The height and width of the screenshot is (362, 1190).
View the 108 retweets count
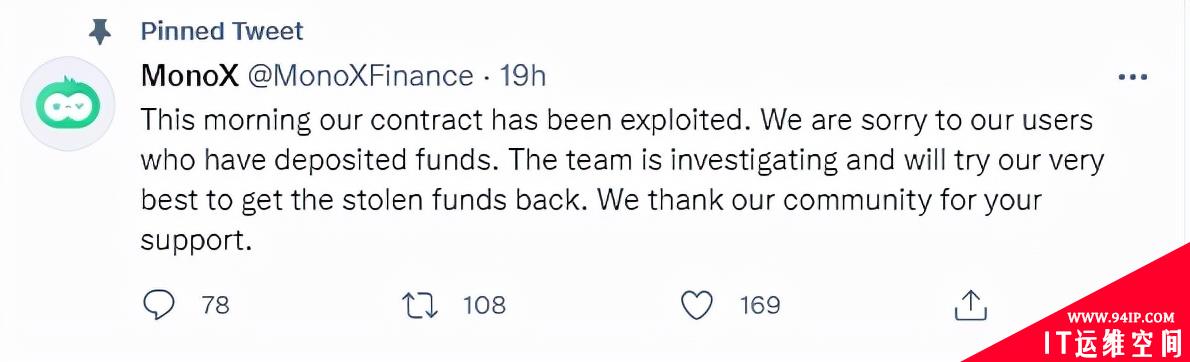pos(484,305)
